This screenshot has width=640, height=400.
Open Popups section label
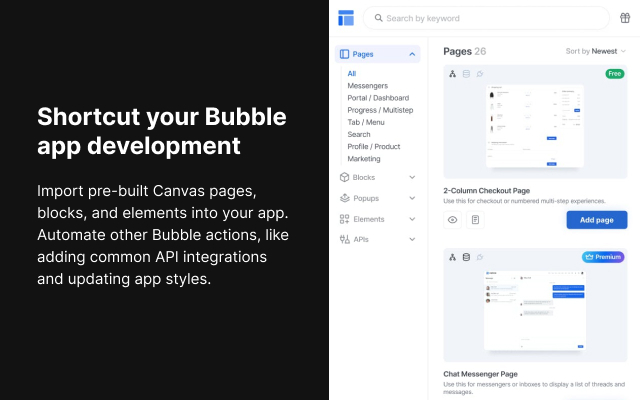366,198
